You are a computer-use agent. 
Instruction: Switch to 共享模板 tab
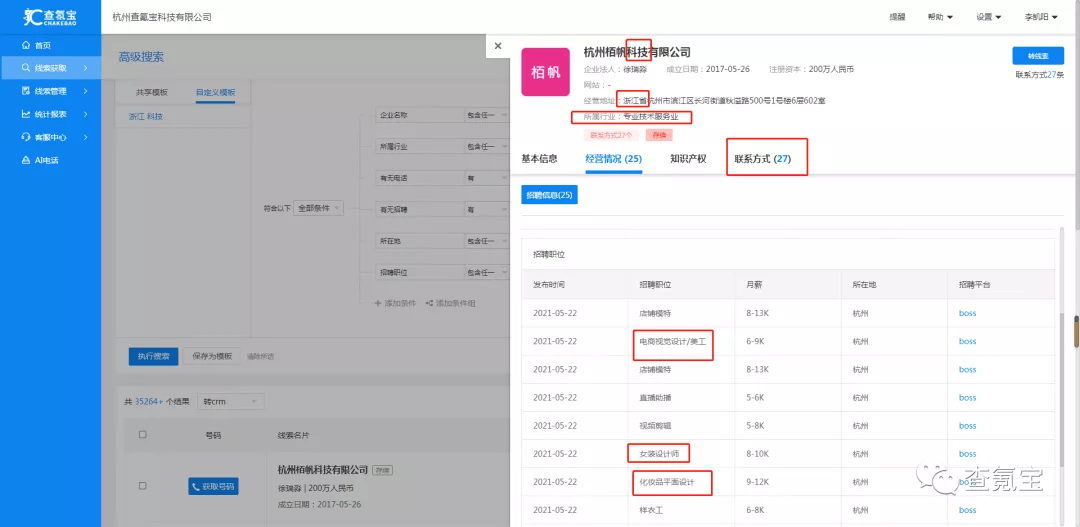[152, 92]
